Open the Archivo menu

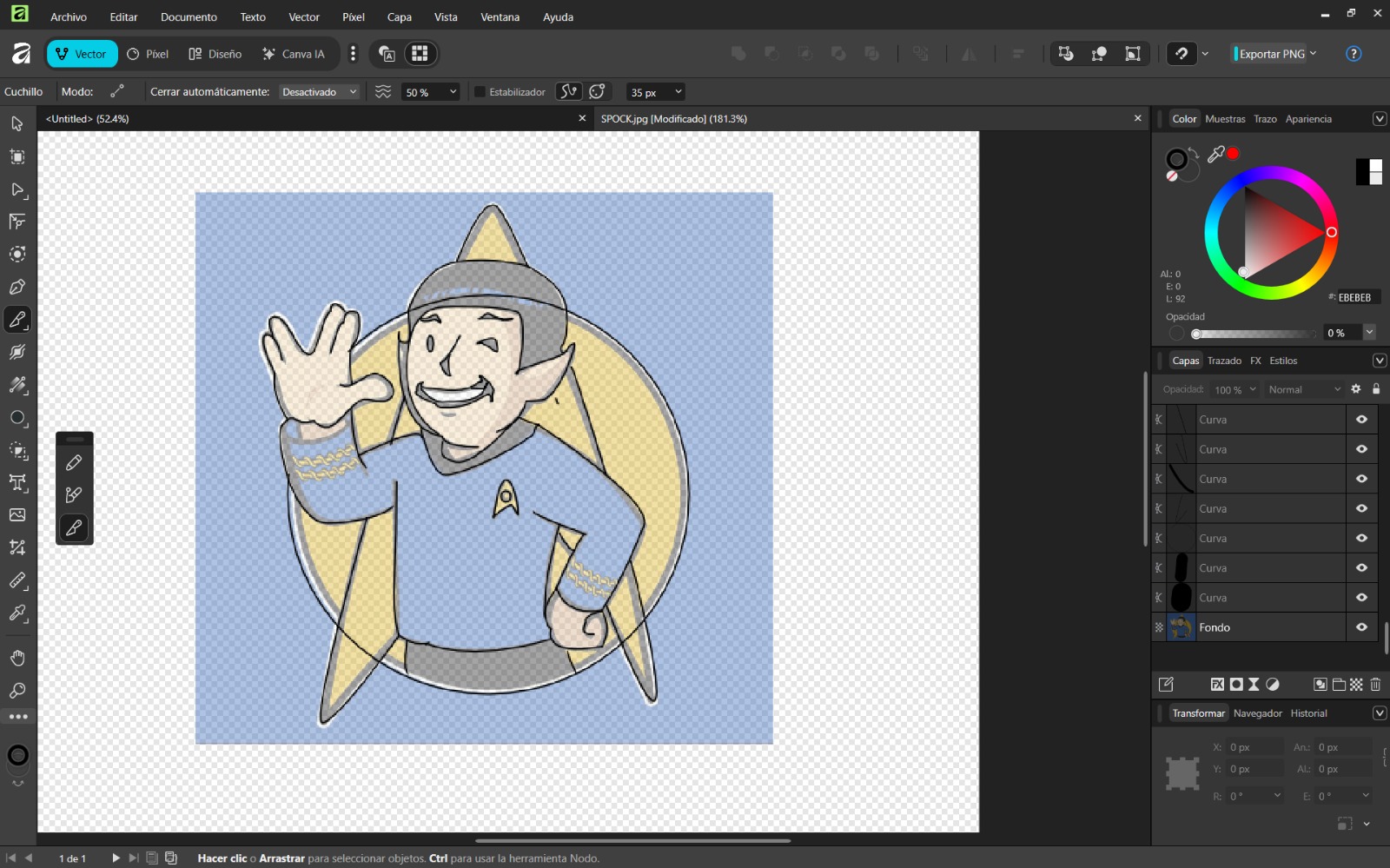(x=68, y=17)
